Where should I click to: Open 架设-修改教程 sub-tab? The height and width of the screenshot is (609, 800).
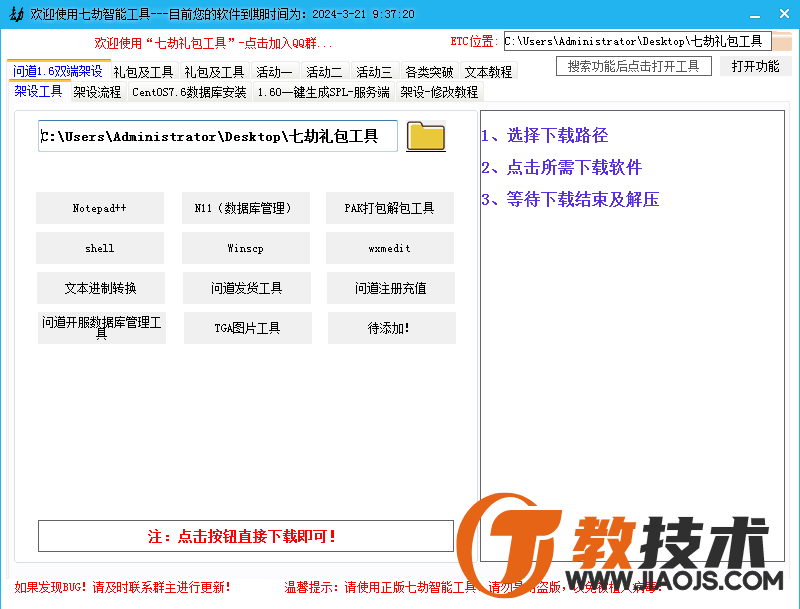pyautogui.click(x=439, y=92)
